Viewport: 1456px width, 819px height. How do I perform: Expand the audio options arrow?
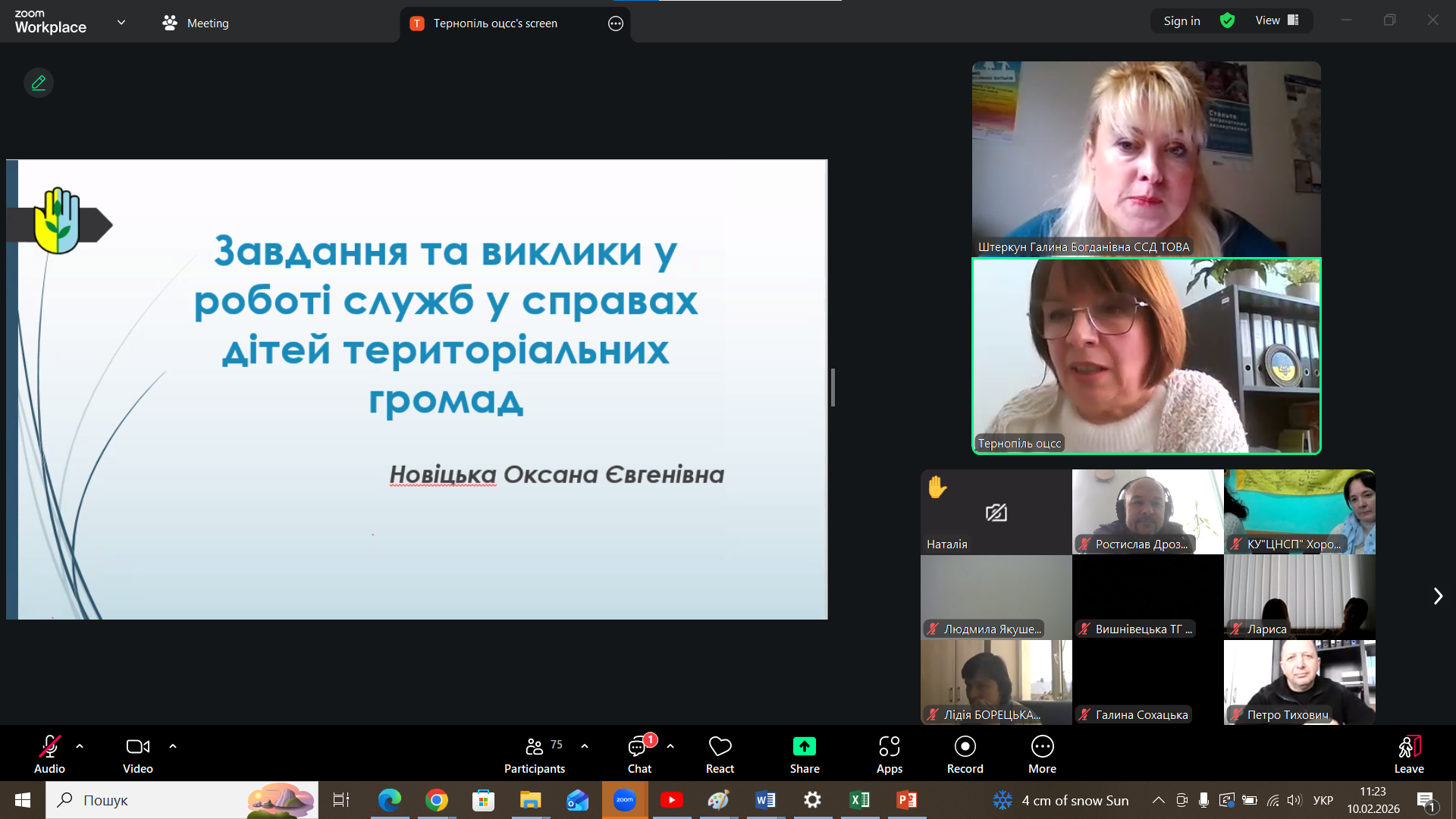tap(80, 746)
